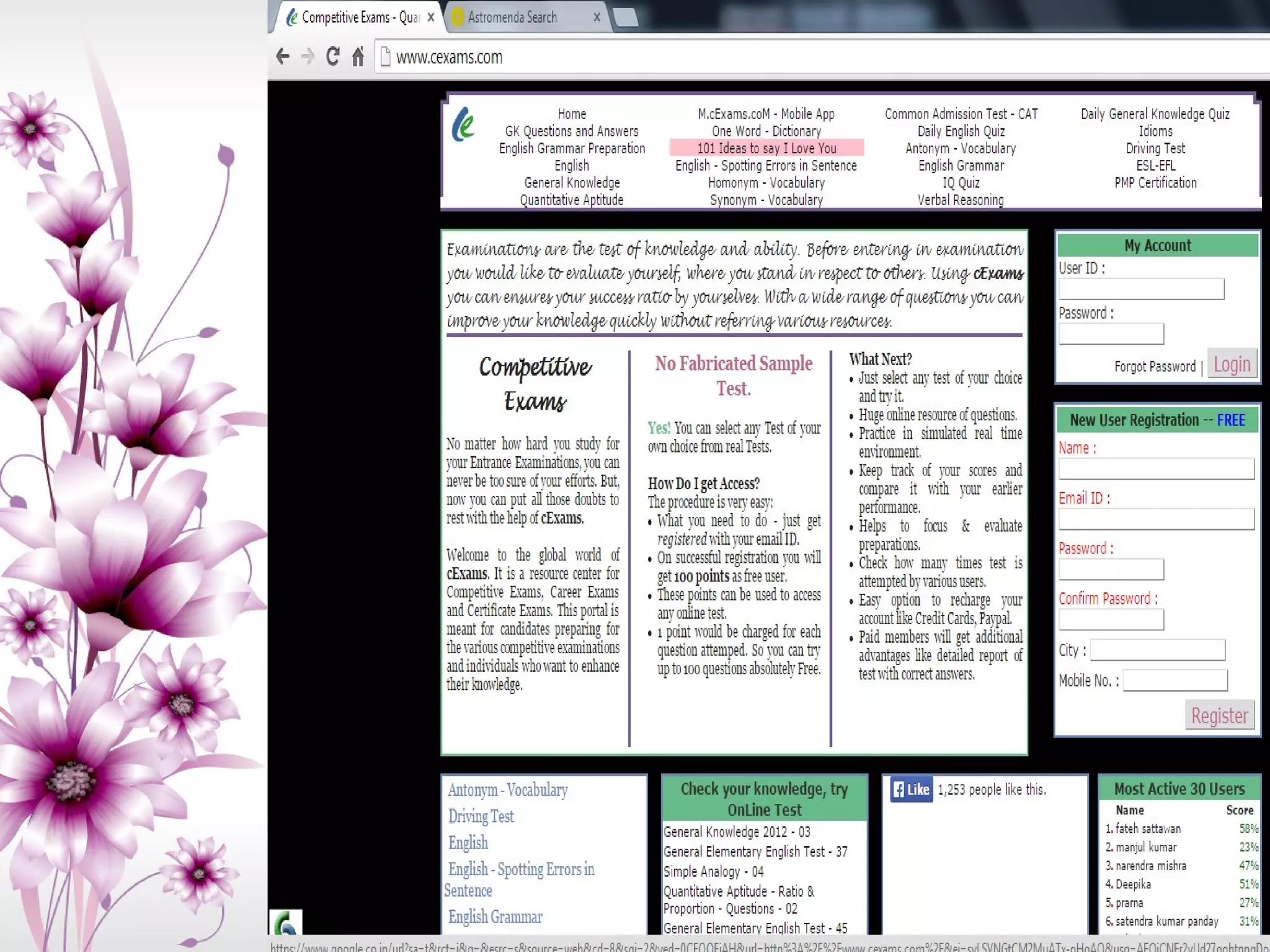Click user satendra kumar panday
This screenshot has width=1270, height=952.
[x=1166, y=922]
